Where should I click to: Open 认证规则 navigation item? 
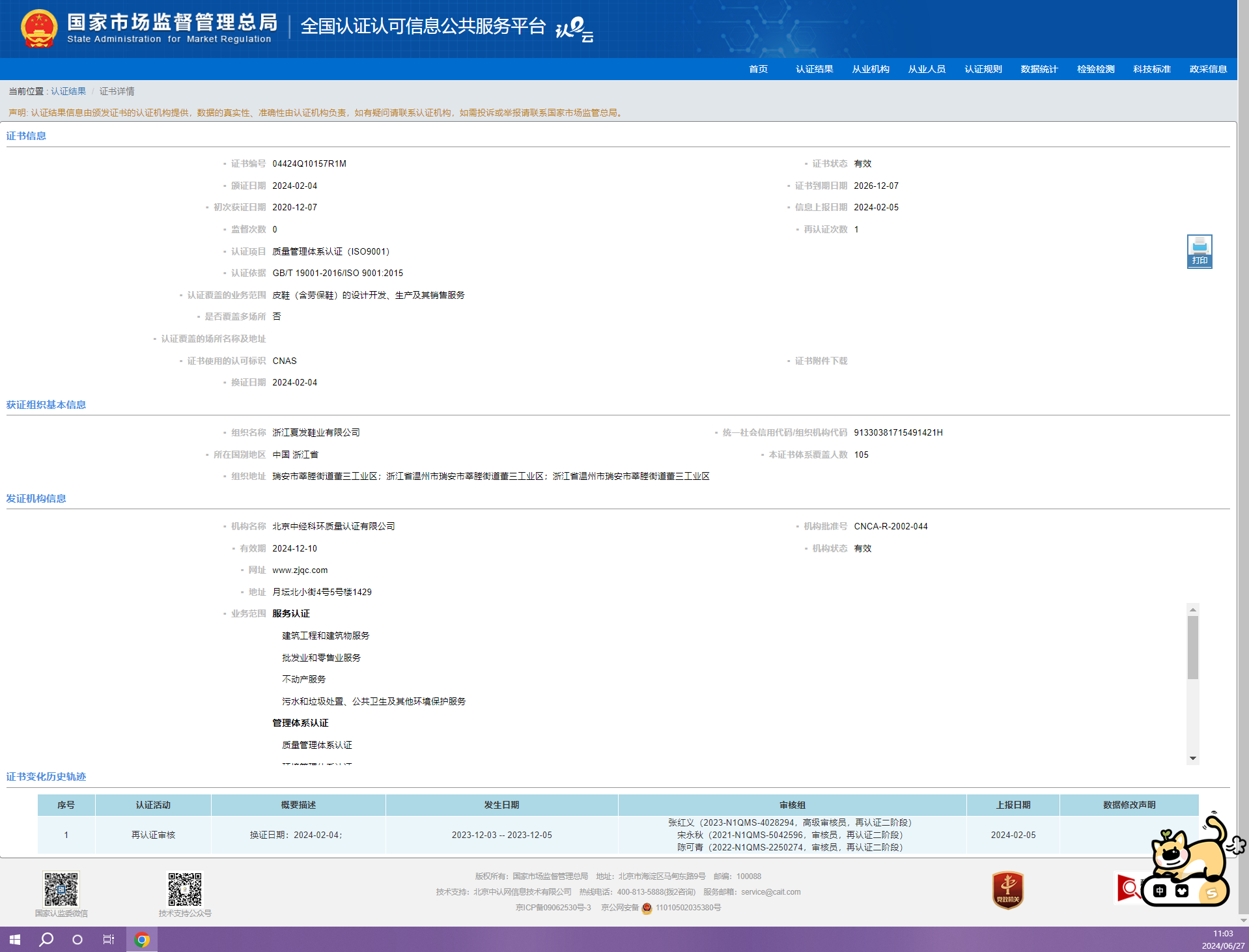(983, 69)
